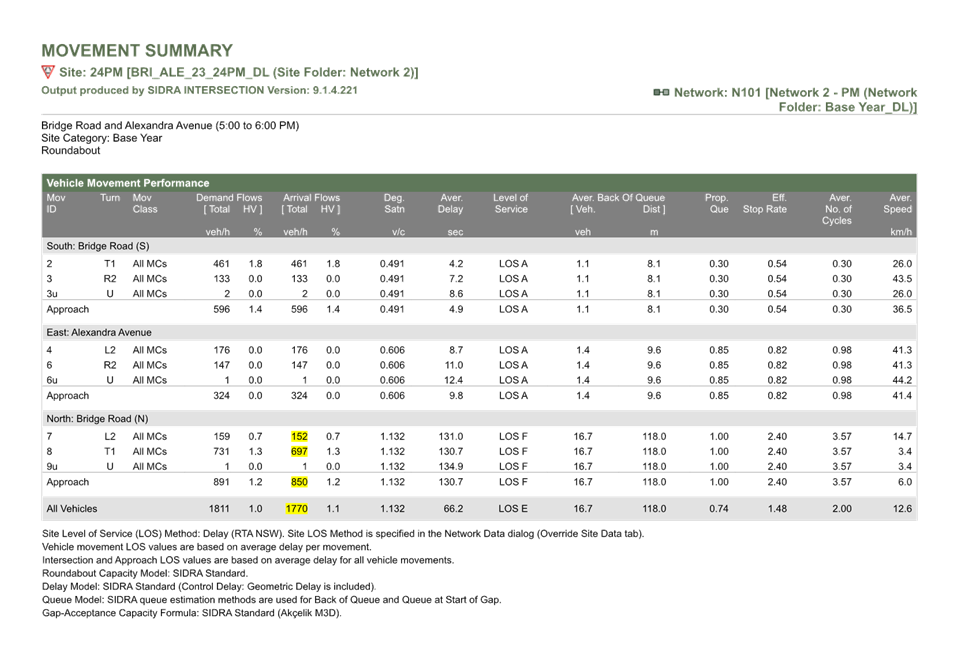Click the South: Bridge Road (S) section row
The height and width of the screenshot is (661, 958).
(x=479, y=246)
